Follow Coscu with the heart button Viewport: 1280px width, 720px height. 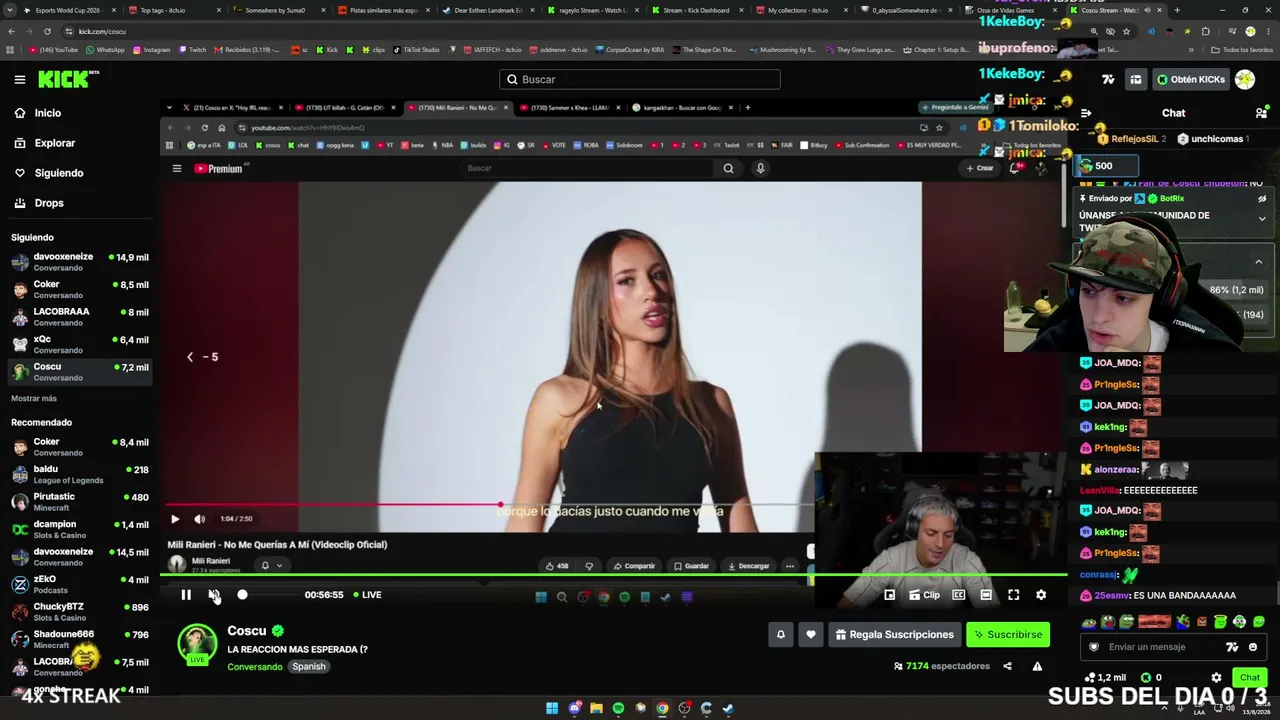tap(811, 634)
